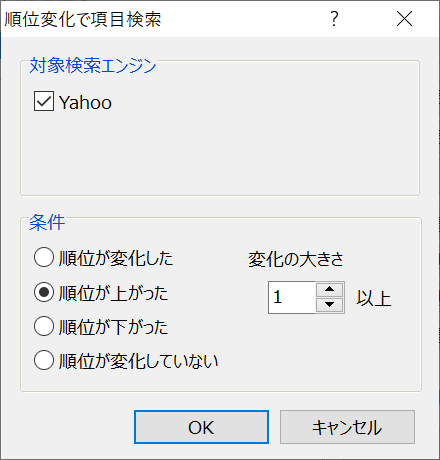Click the 順位が下がった label text

[113, 327]
